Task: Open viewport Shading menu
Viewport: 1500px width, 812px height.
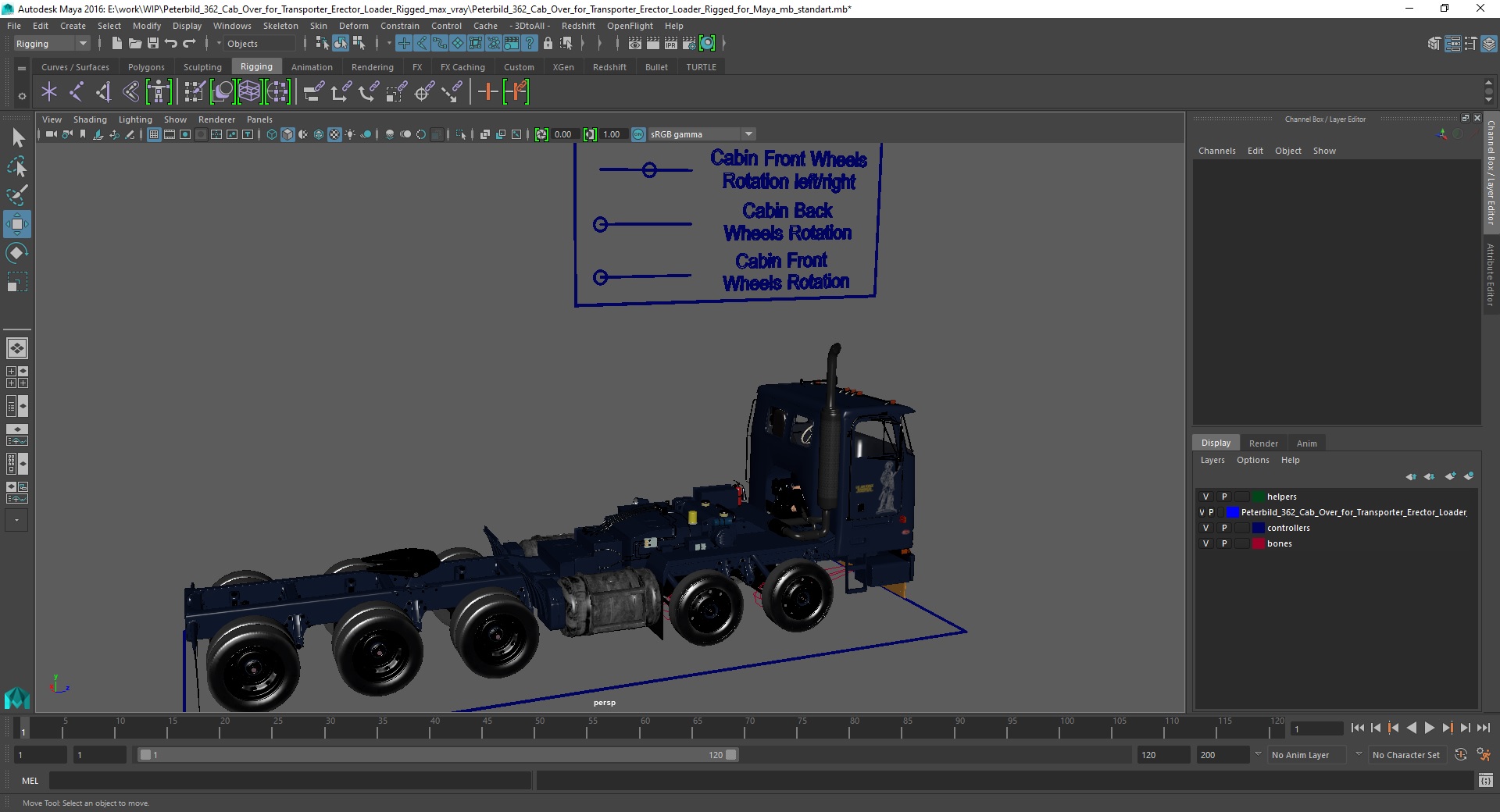Action: coord(90,119)
